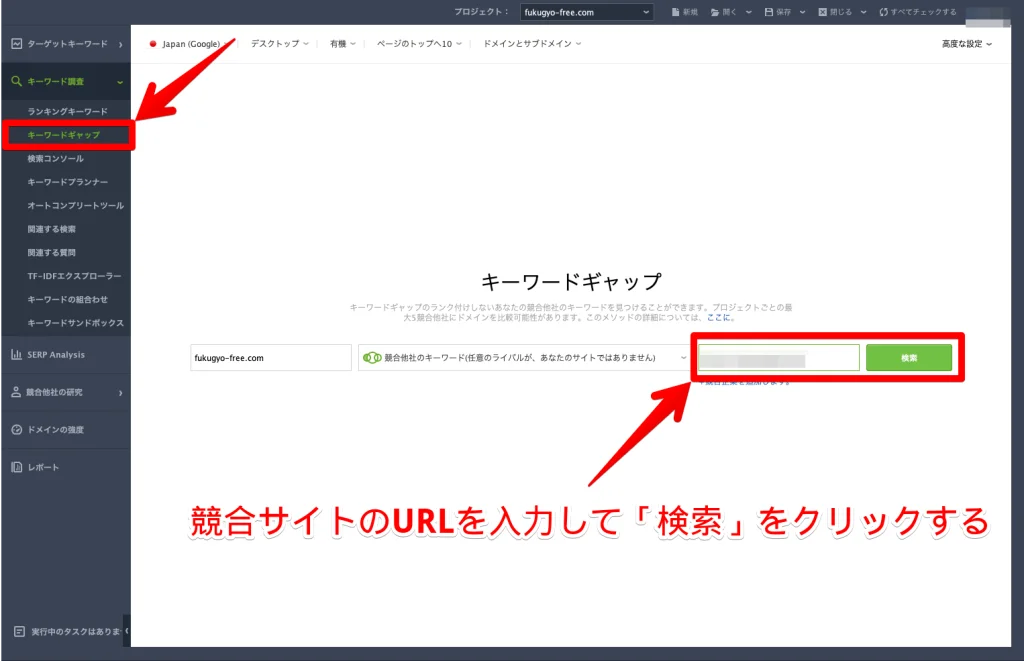
Task: Open the デスクトップ device dropdown
Action: pyautogui.click(x=280, y=44)
